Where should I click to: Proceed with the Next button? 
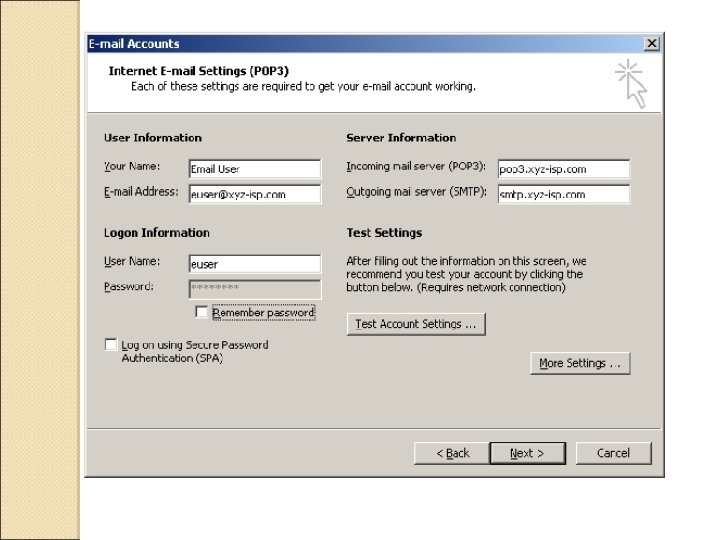pos(527,453)
